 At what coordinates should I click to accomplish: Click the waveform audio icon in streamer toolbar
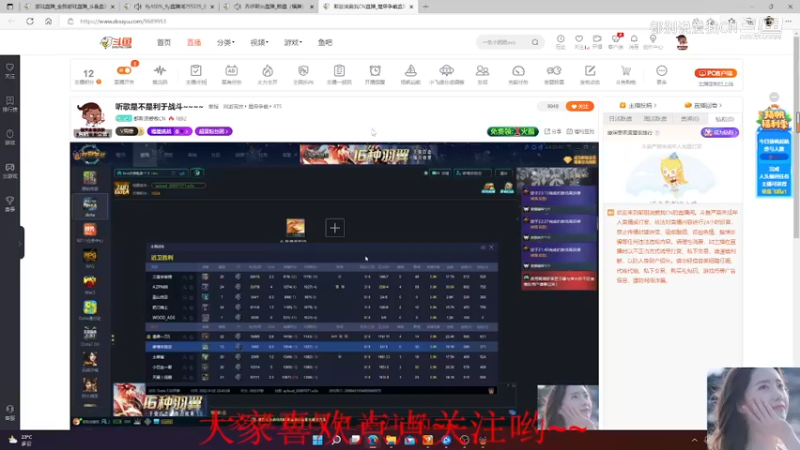(x=160, y=70)
